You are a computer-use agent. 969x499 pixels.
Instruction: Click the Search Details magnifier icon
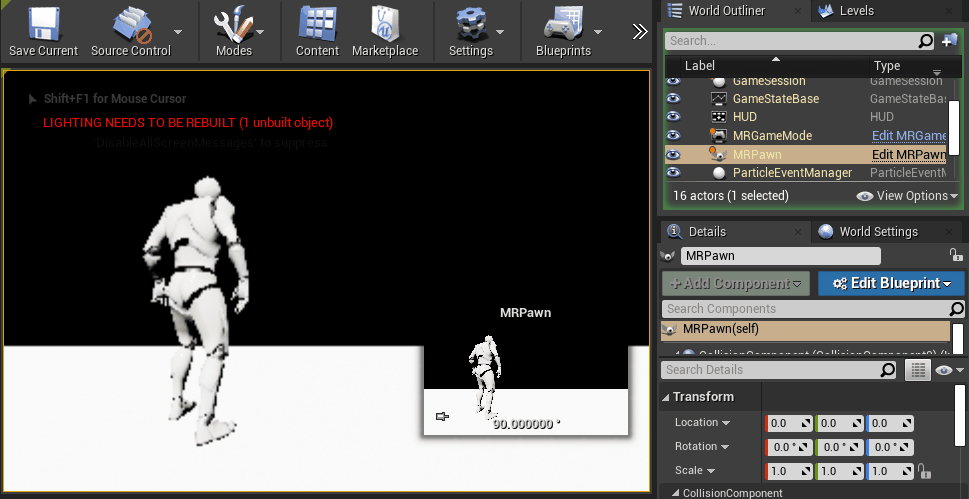tap(887, 370)
